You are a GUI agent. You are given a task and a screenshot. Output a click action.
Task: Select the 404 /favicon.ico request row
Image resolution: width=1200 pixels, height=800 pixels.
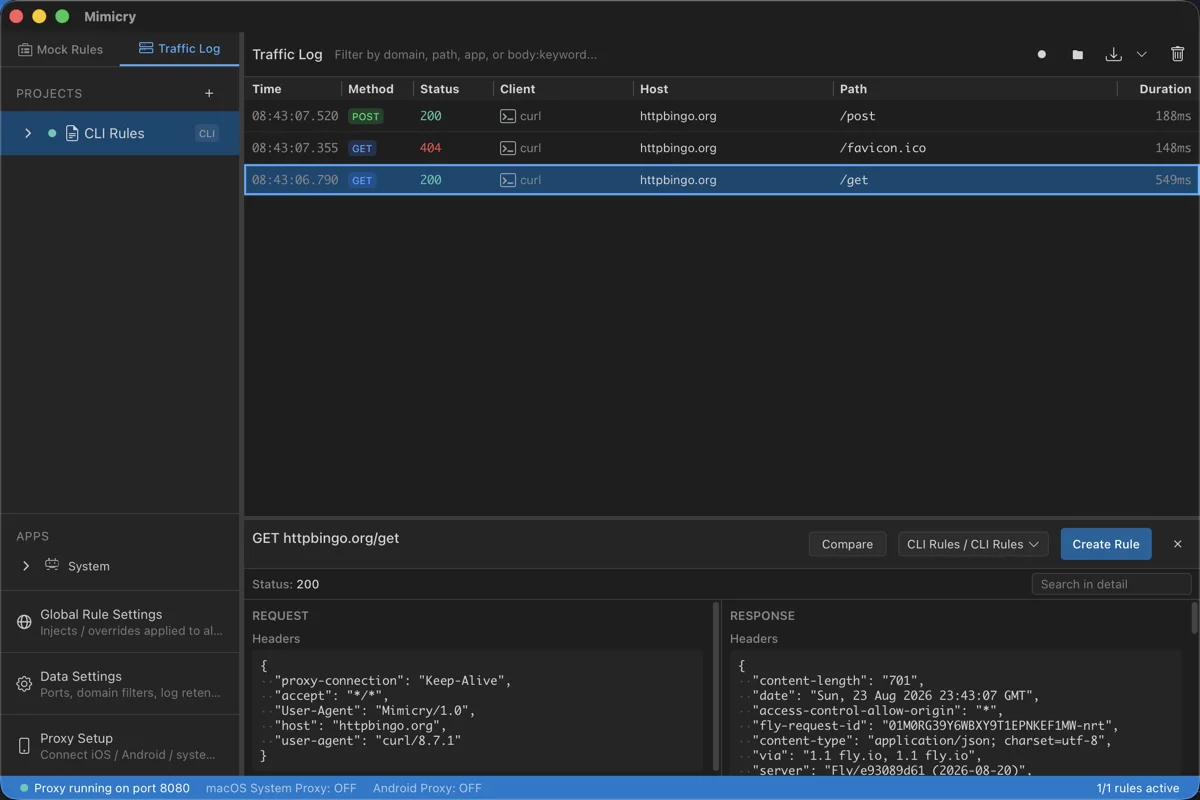[x=721, y=148]
